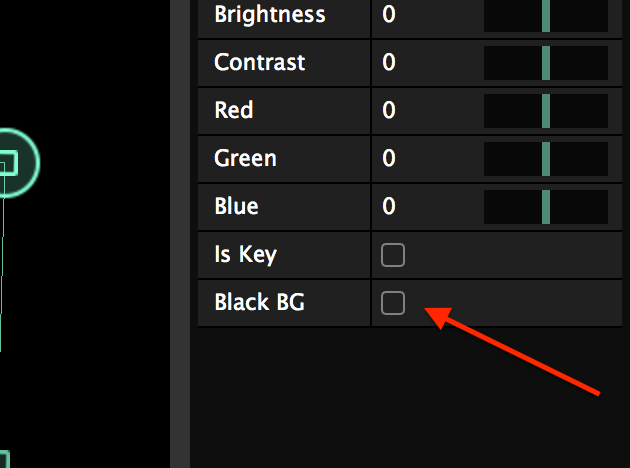Focus the Blue value field
The width and height of the screenshot is (630, 468).
425,206
